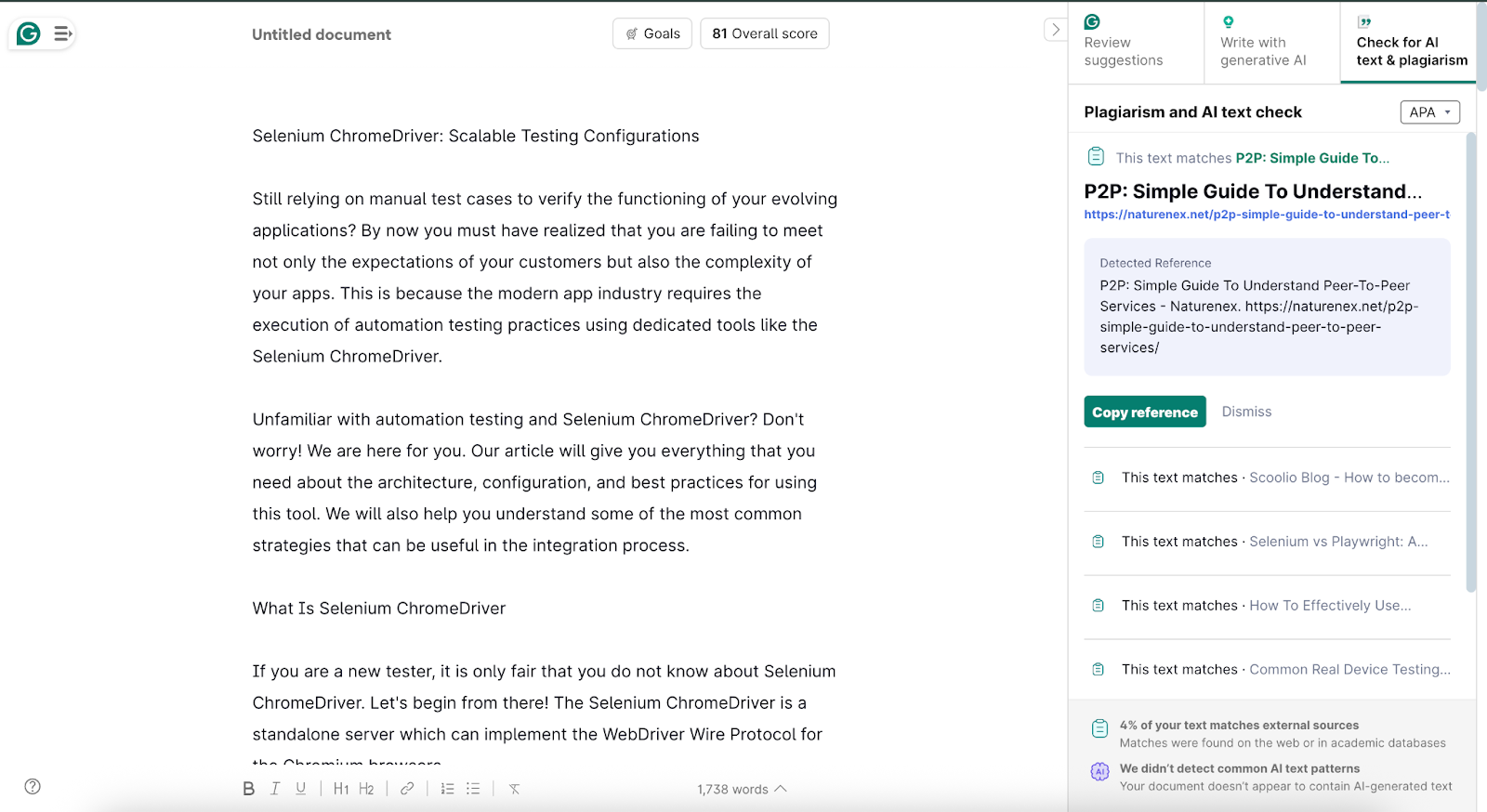Click the AI text detection icon
Image resolution: width=1487 pixels, height=812 pixels.
click(1099, 772)
